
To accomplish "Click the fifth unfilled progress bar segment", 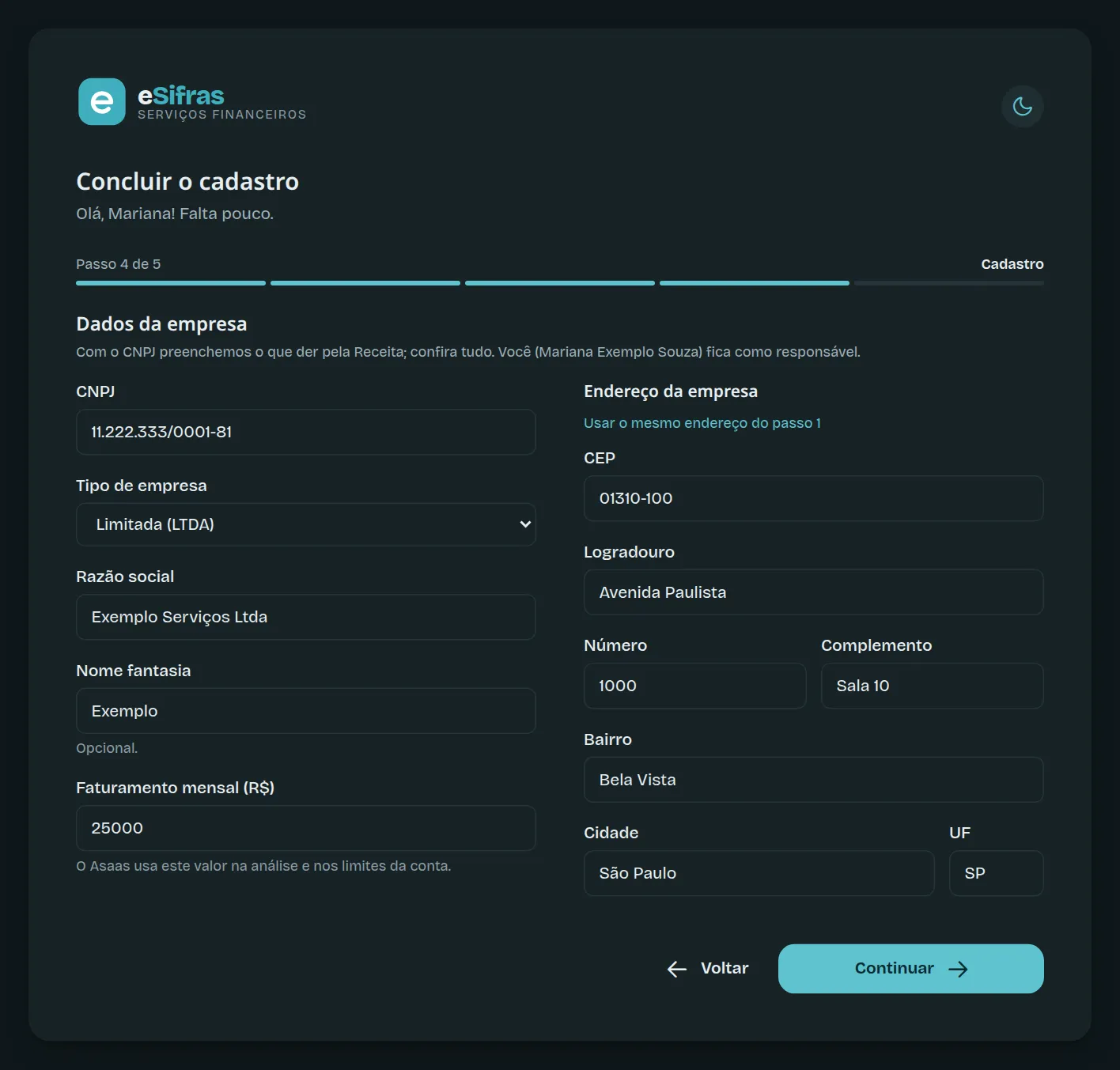I will click(948, 283).
